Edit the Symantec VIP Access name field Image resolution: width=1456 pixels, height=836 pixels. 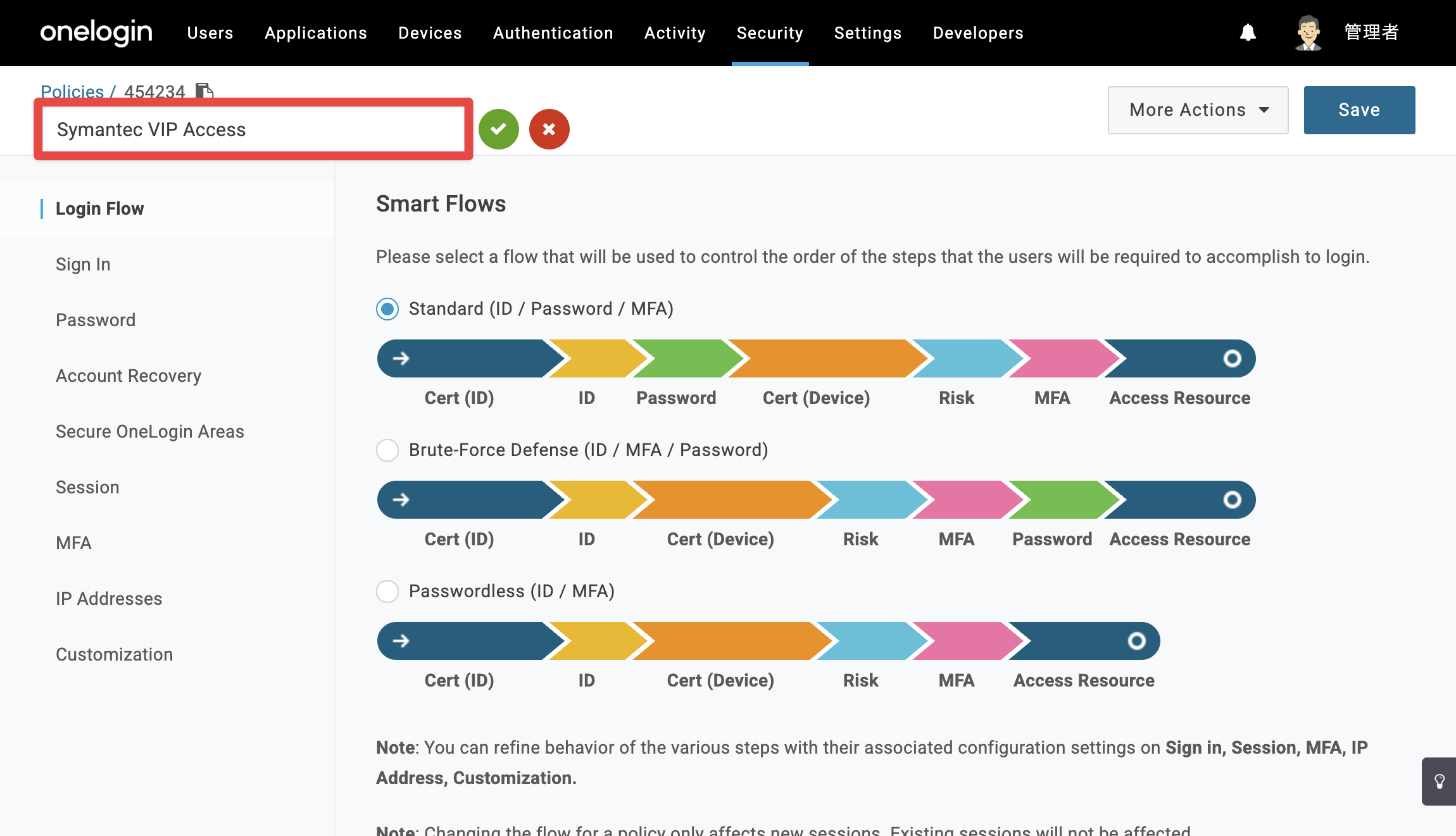[253, 129]
